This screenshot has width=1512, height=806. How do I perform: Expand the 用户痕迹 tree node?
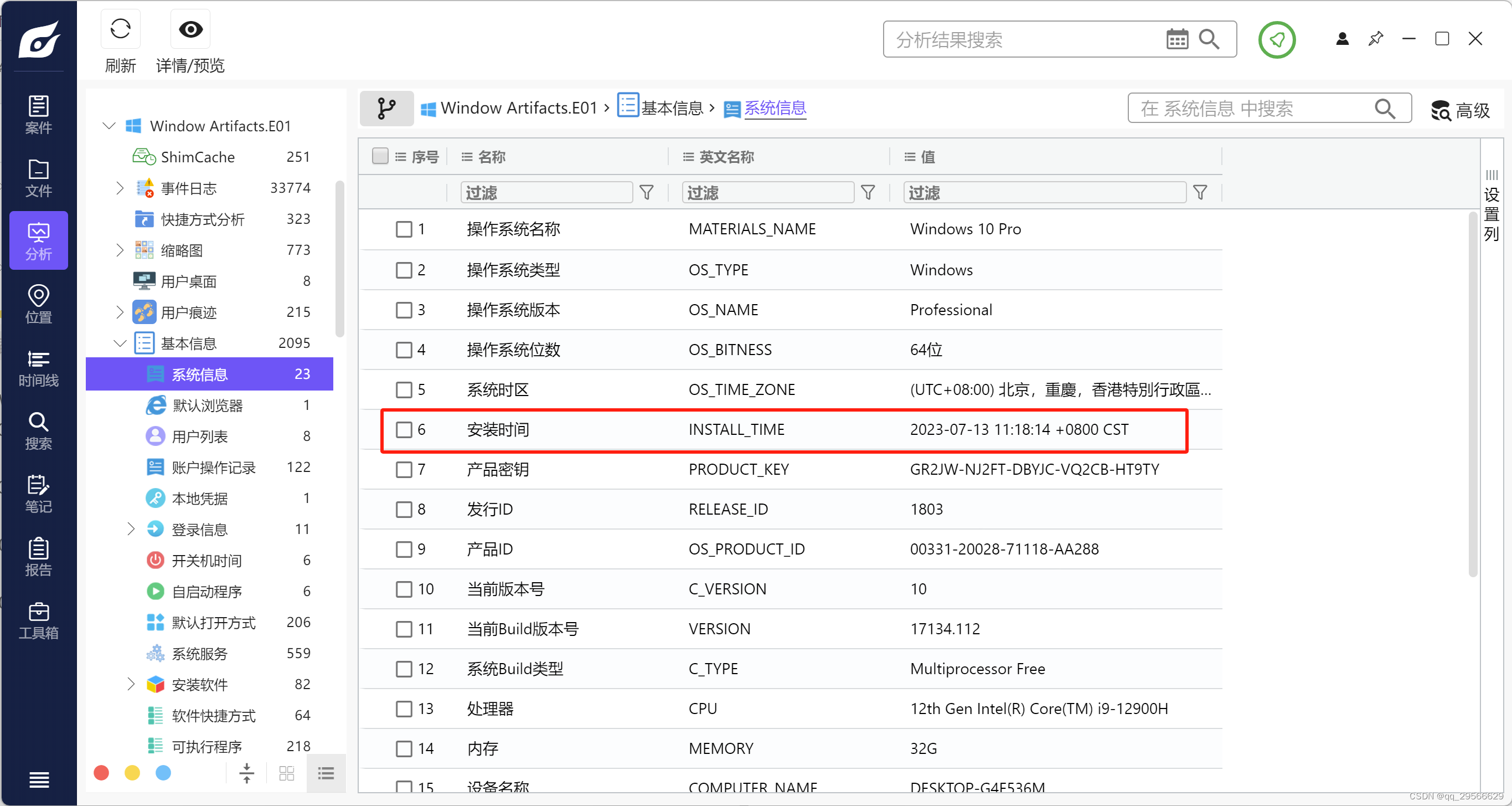120,312
